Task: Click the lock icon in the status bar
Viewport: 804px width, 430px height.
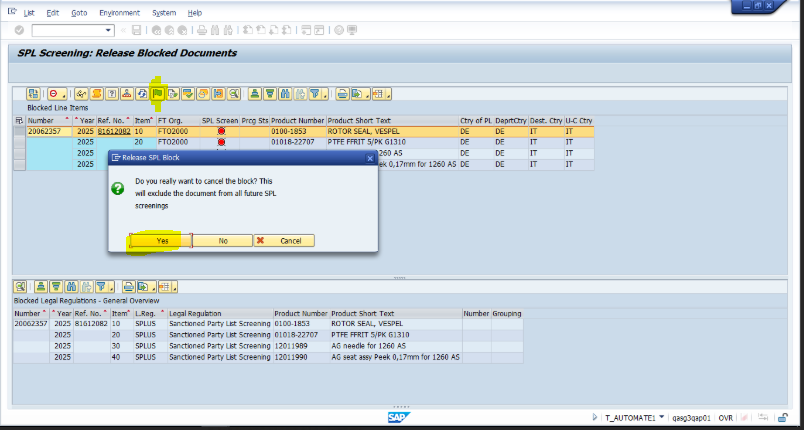Action: [x=782, y=418]
